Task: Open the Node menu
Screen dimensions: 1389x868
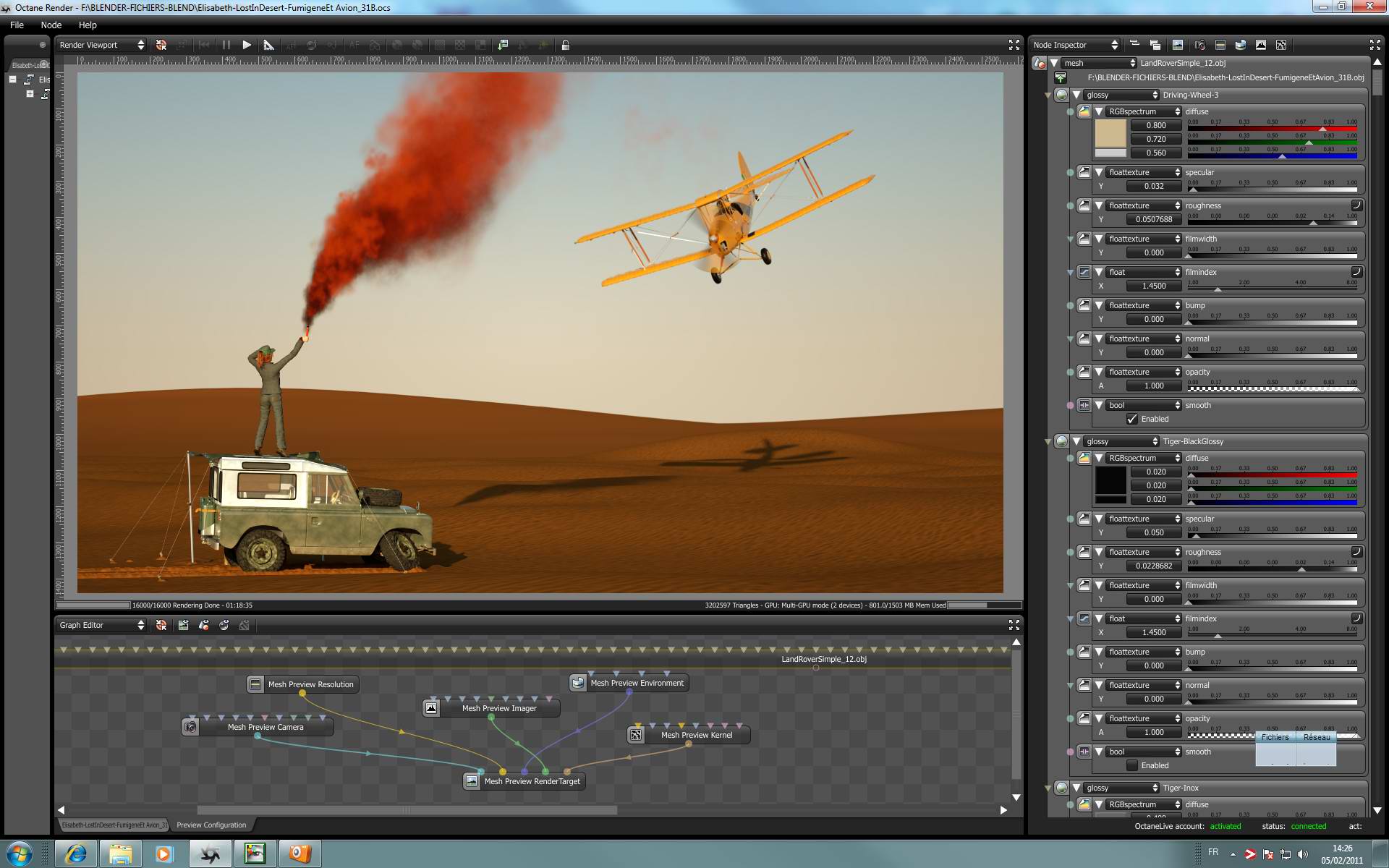Action: (51, 25)
